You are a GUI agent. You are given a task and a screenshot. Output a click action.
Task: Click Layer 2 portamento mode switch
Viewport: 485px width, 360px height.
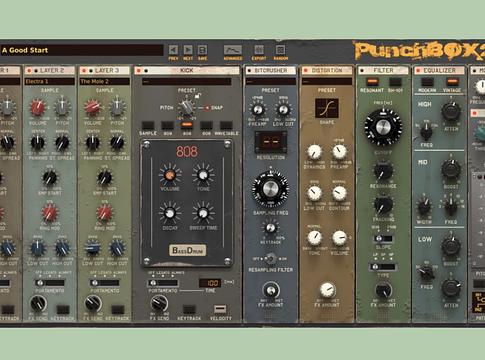click(x=50, y=283)
